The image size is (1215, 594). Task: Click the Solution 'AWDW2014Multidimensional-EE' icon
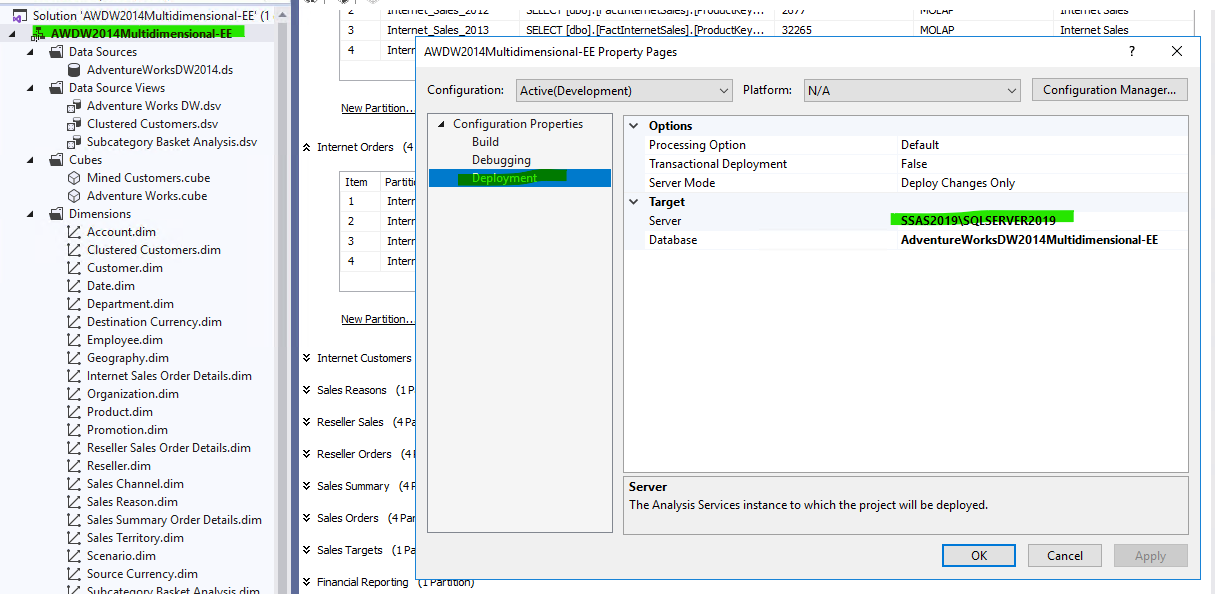pyautogui.click(x=19, y=16)
